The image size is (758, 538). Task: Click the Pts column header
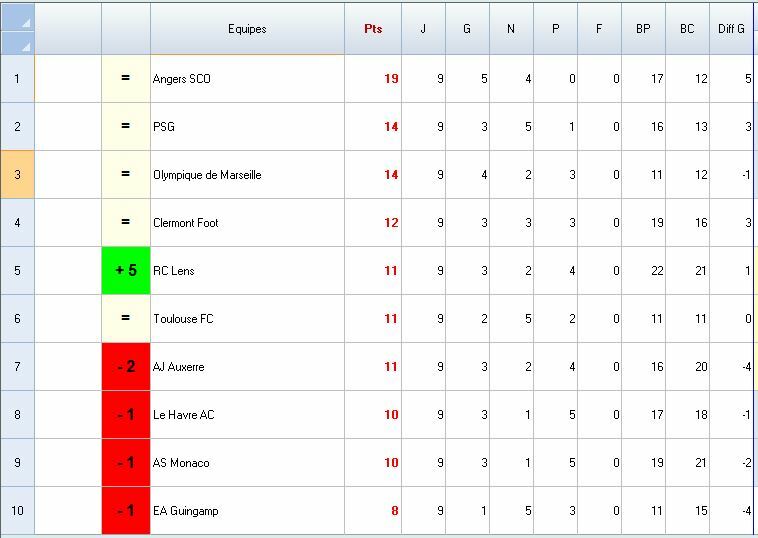click(x=373, y=29)
